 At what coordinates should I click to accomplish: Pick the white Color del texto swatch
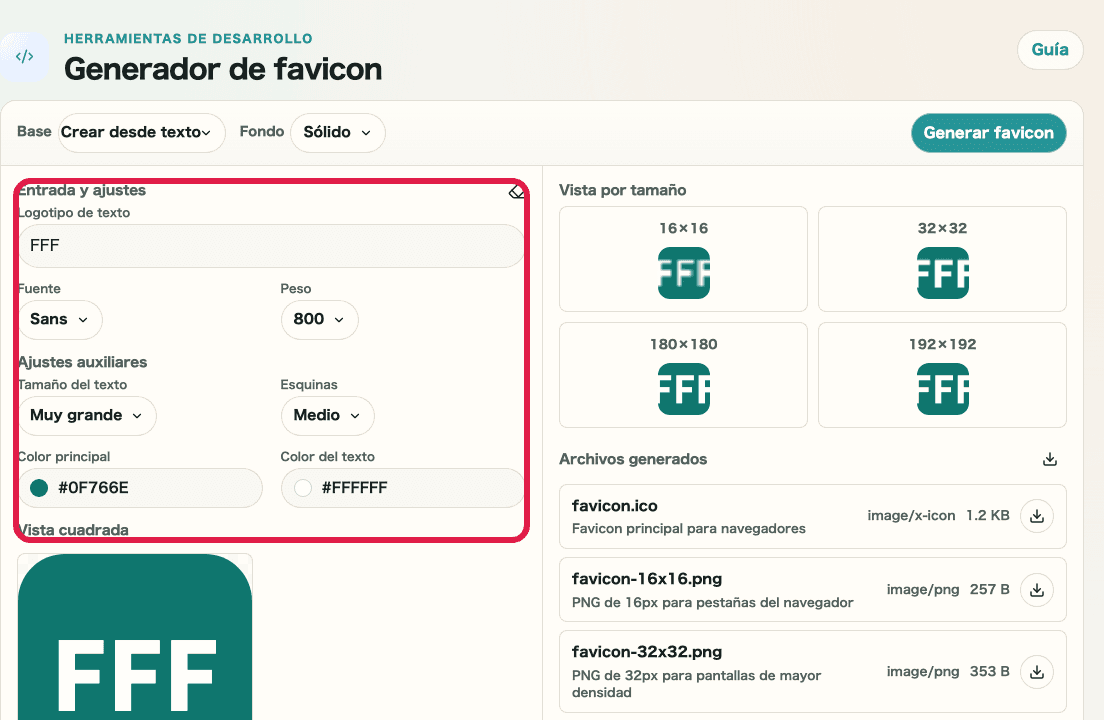pos(302,488)
